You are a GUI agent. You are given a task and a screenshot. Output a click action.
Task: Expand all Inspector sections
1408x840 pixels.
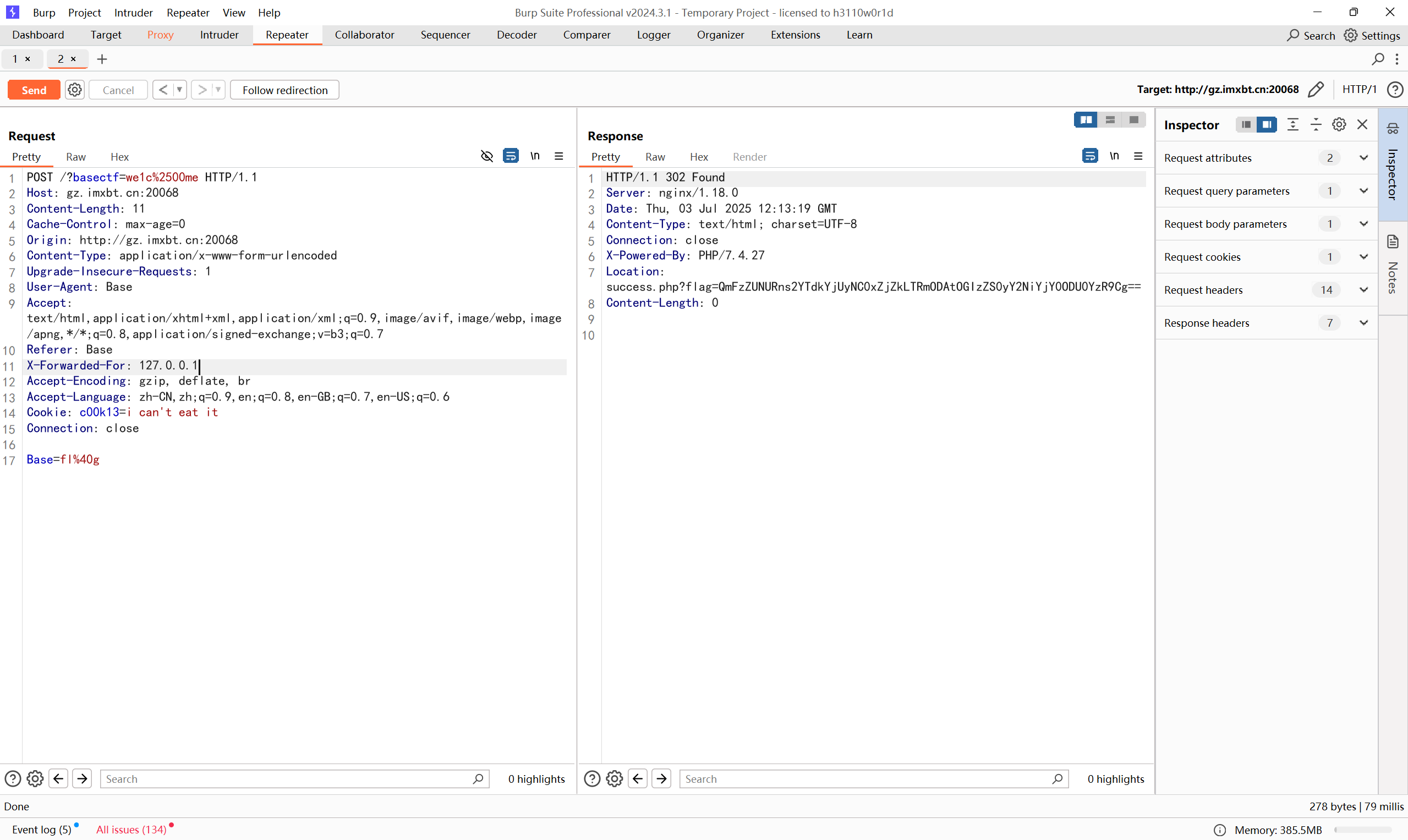(x=1292, y=124)
